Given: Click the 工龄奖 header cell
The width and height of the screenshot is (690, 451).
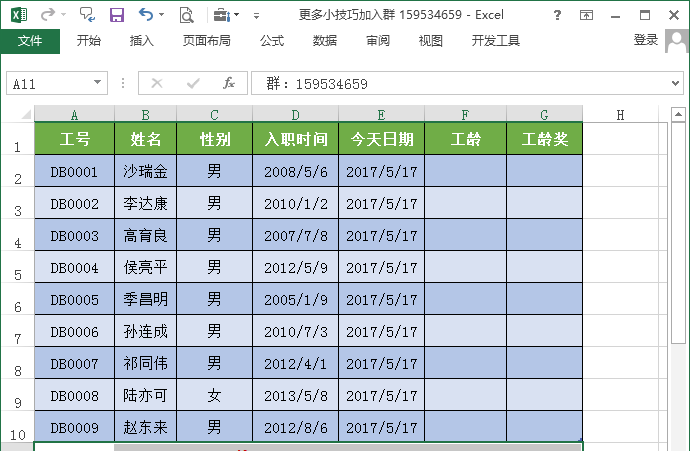Looking at the screenshot, I should 544,139.
